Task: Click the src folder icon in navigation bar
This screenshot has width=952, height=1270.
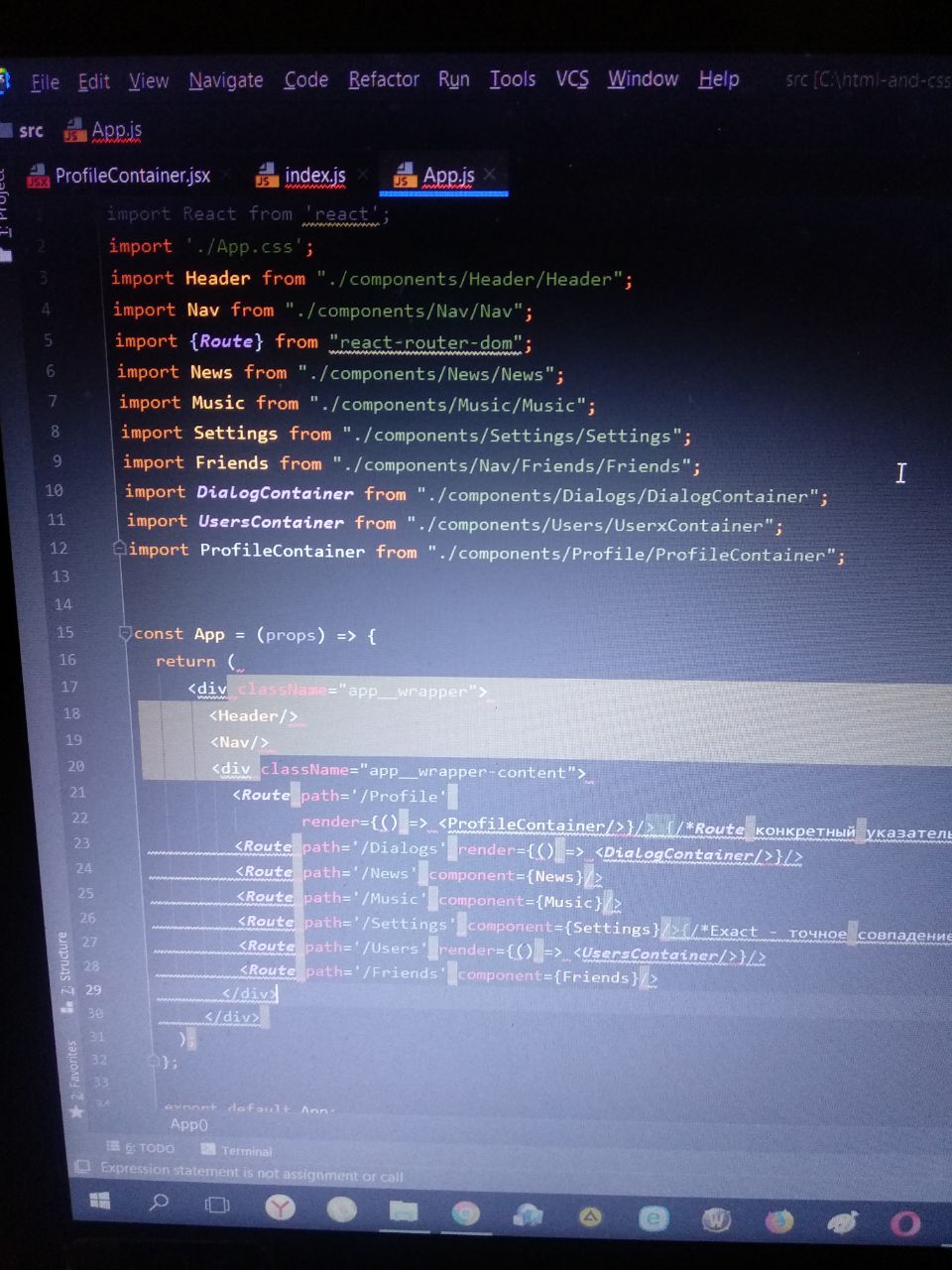Action: (x=6, y=131)
